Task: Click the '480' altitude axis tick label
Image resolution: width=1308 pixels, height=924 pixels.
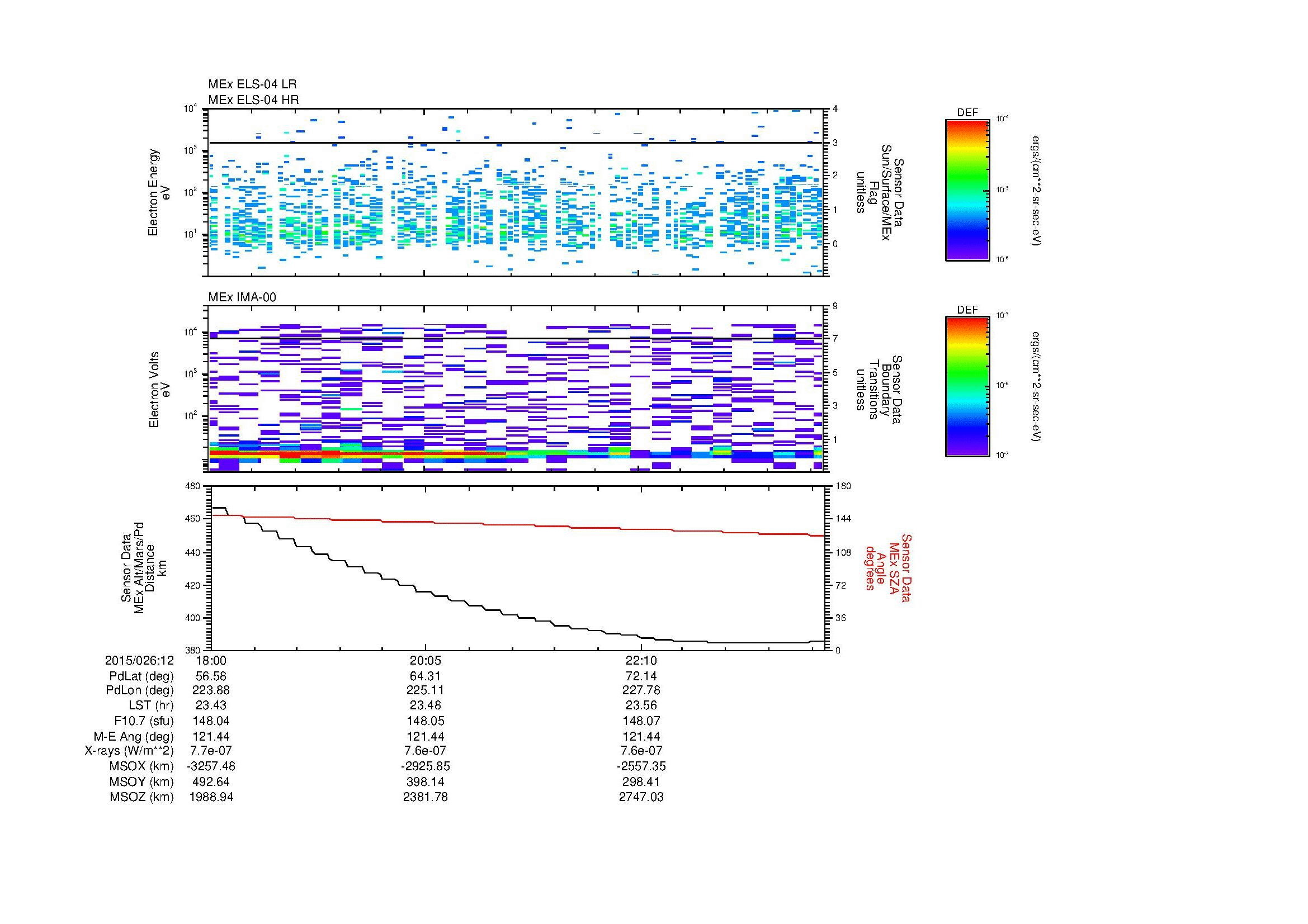Action: 192,486
